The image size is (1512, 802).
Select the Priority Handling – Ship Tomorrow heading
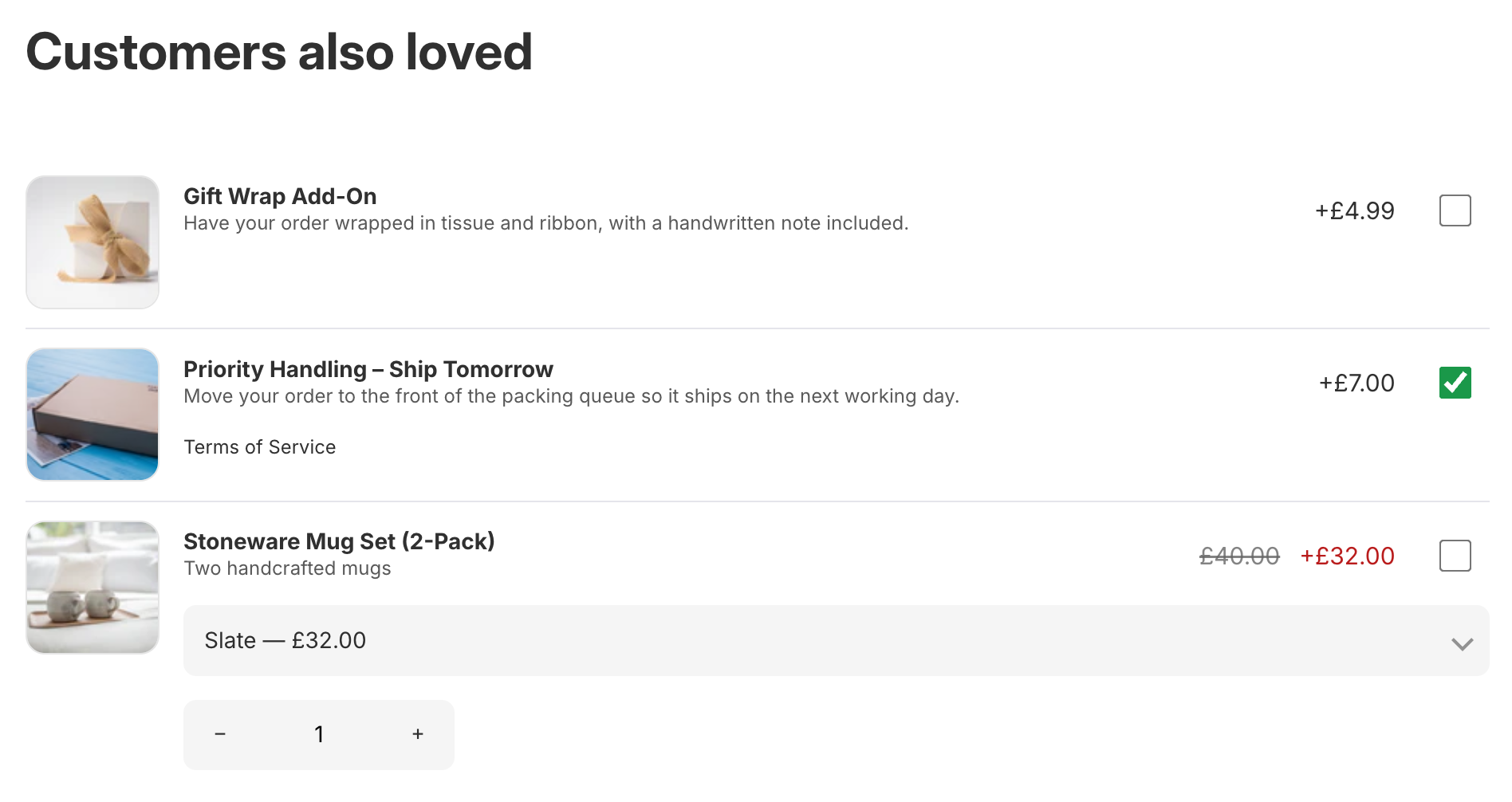pos(368,369)
